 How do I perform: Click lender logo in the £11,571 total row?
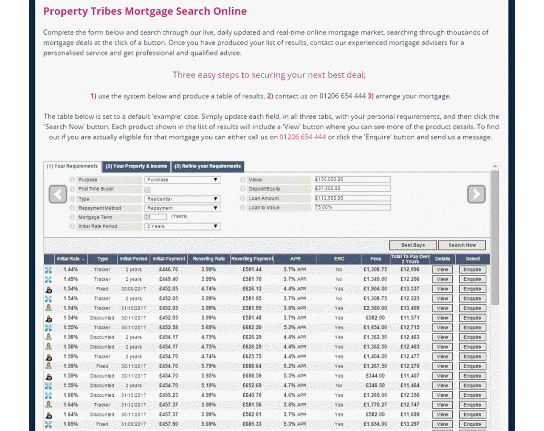(49, 318)
